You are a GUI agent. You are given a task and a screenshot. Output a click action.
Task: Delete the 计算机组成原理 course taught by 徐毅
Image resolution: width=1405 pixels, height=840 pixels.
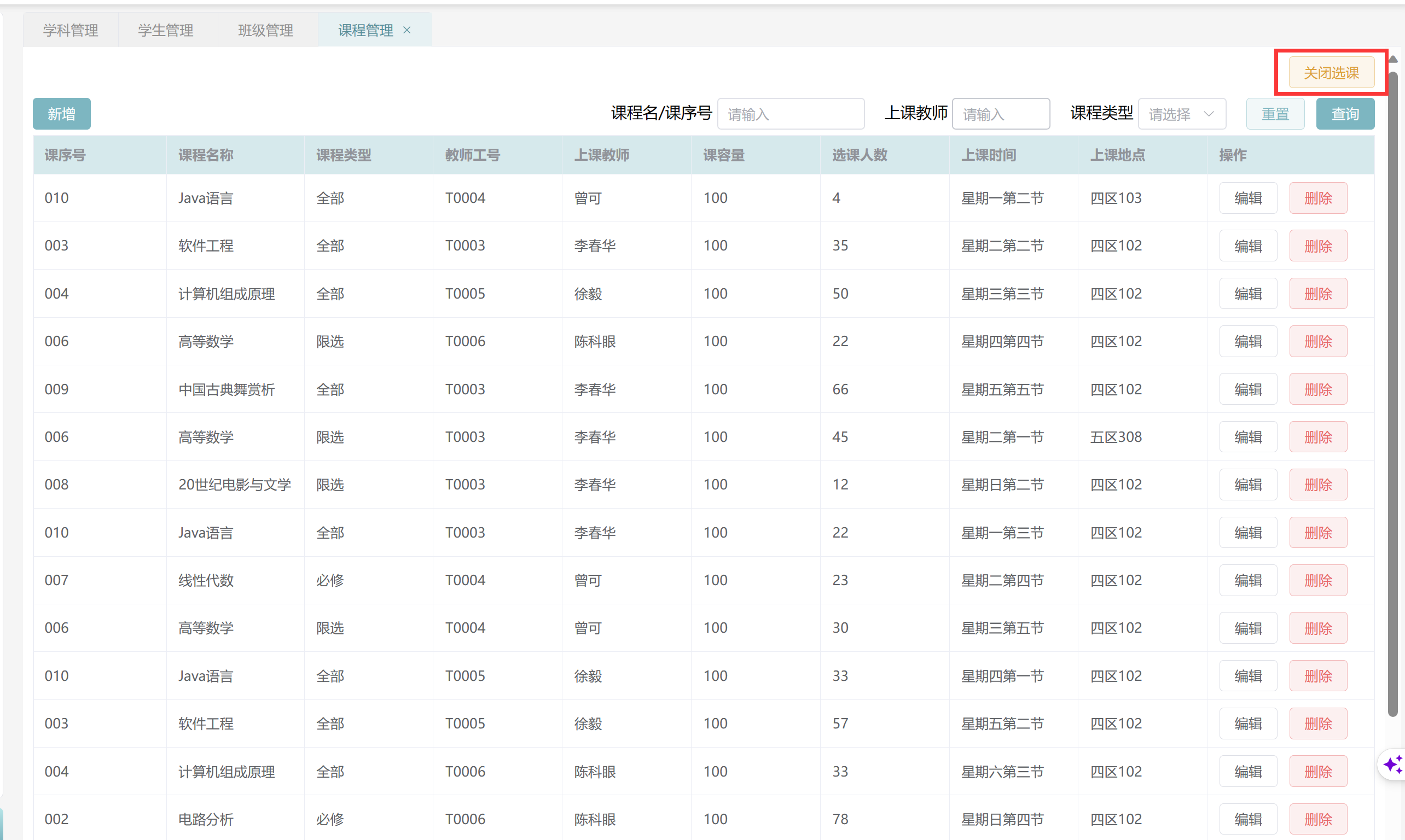point(1318,294)
